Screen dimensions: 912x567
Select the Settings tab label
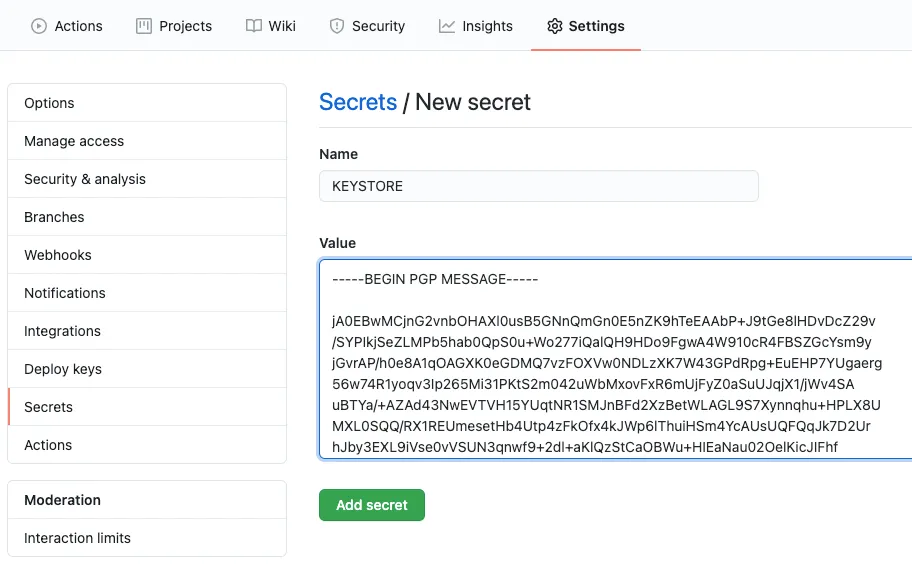[596, 26]
